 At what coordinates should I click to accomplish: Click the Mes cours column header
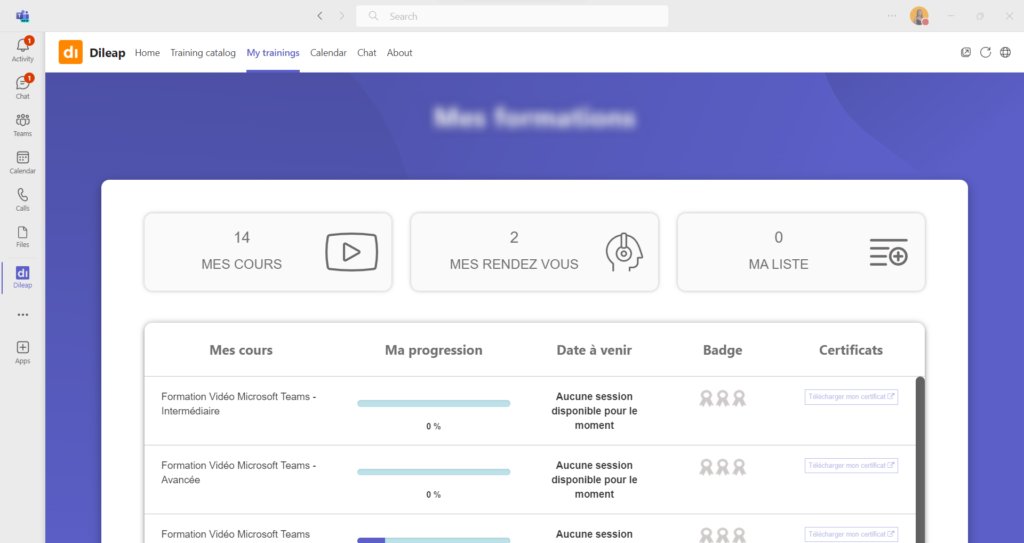pyautogui.click(x=241, y=350)
